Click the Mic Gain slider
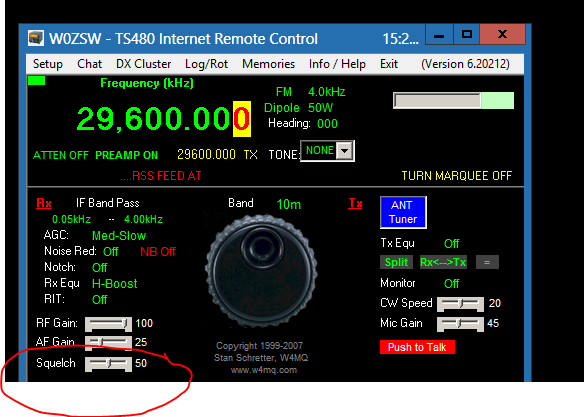The image size is (584, 417). (460, 324)
